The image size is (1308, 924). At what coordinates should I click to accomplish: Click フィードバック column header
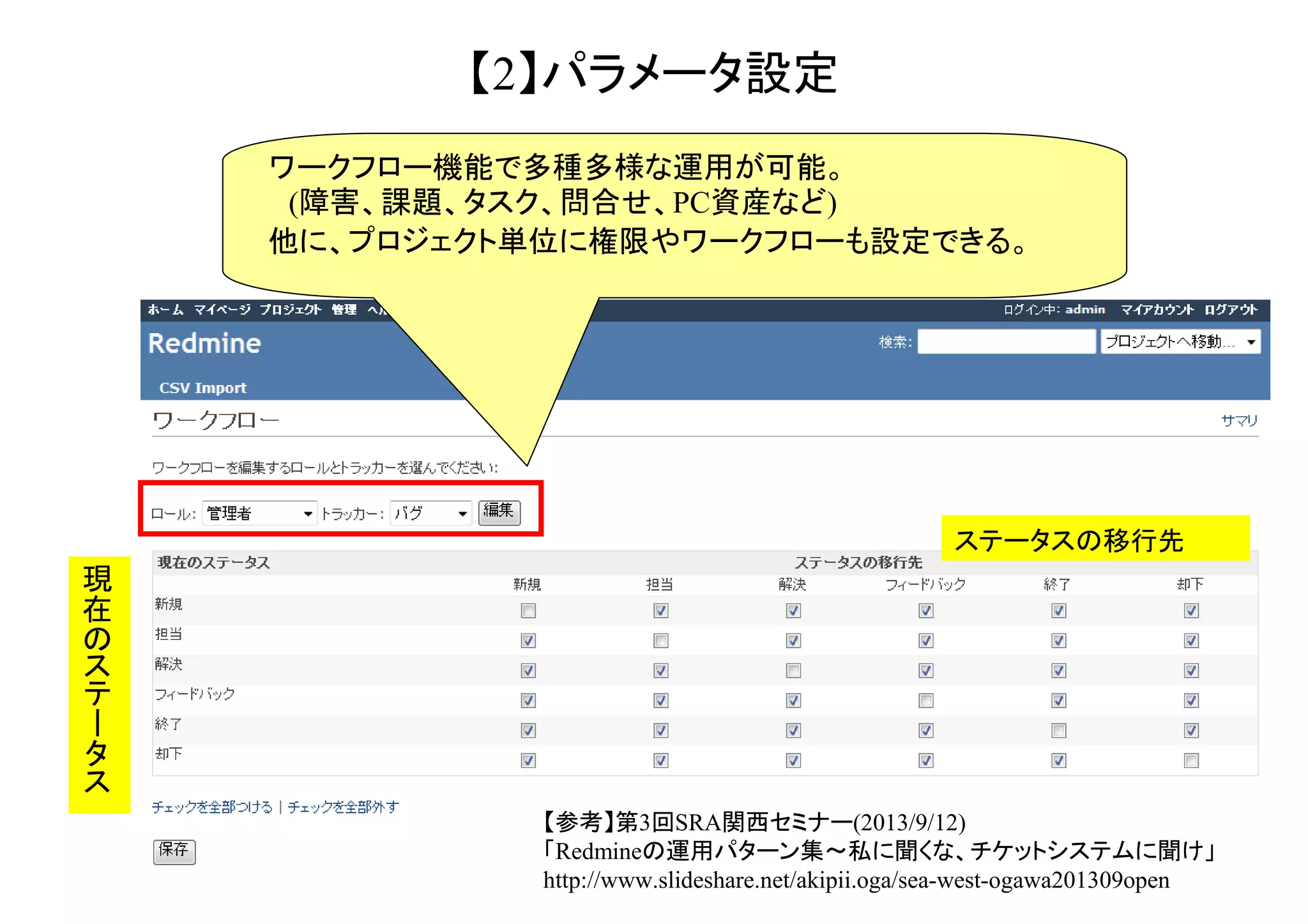[925, 584]
